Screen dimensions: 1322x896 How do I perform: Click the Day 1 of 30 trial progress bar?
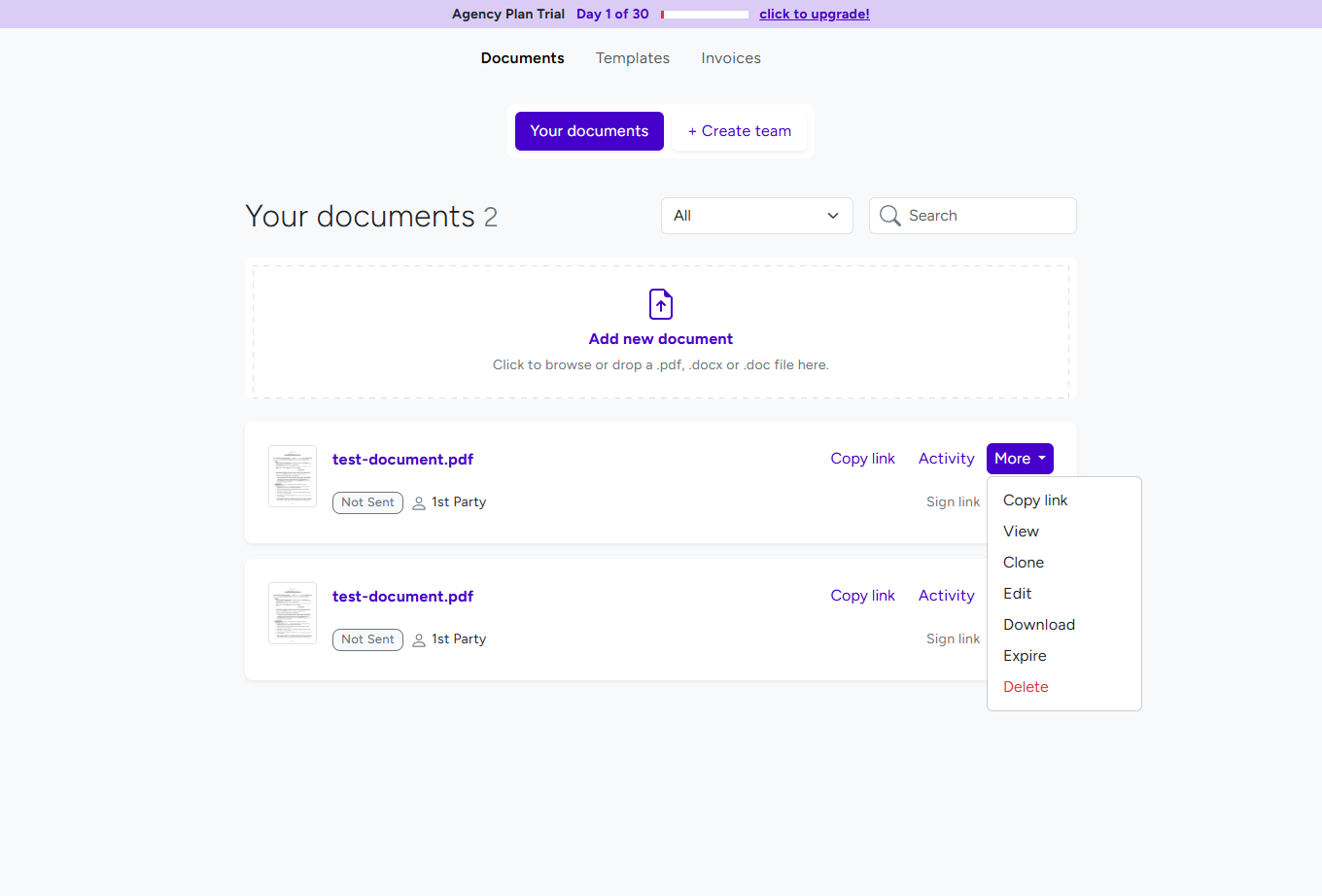coord(704,14)
